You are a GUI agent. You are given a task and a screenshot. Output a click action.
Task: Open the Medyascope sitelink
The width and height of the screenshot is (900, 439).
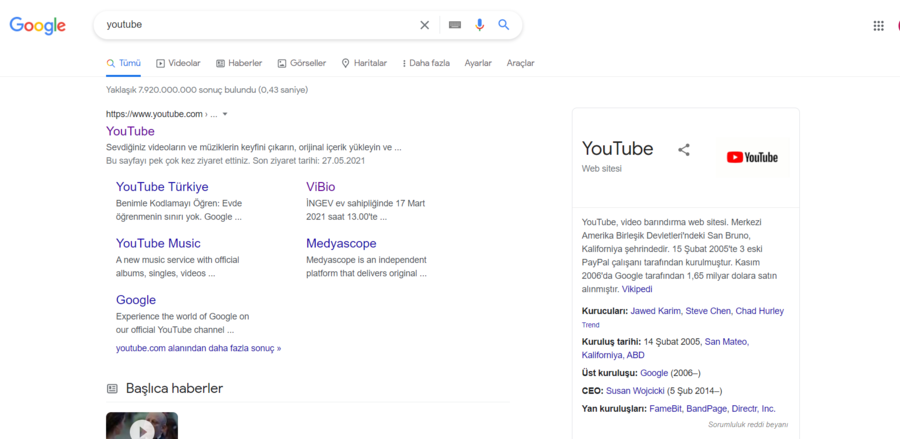click(x=341, y=243)
